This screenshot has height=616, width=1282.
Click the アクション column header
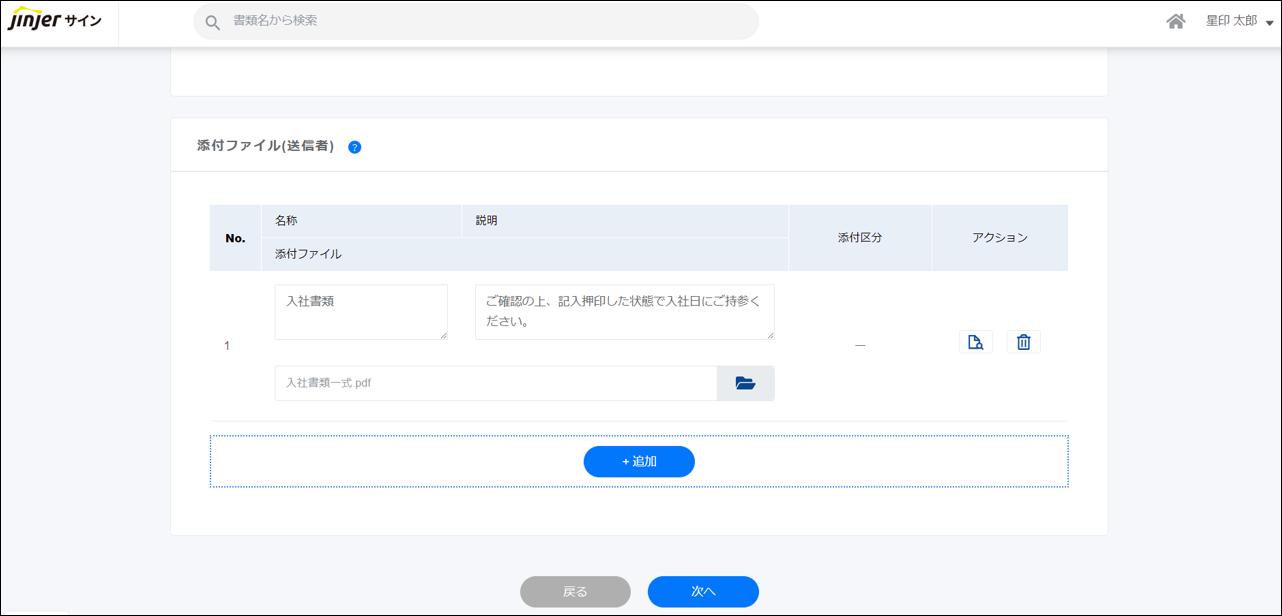pos(999,238)
